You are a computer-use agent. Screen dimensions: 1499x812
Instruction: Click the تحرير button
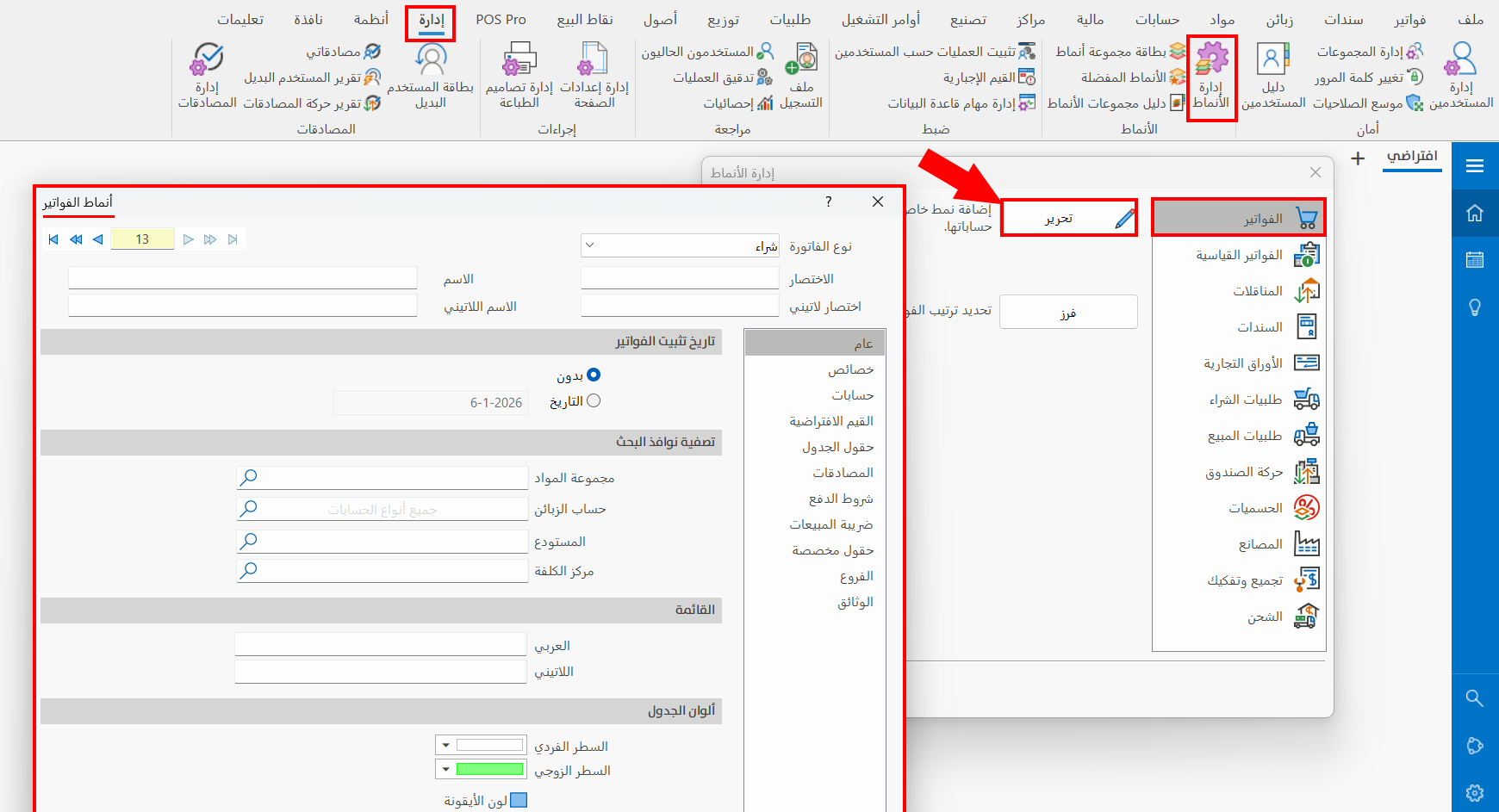(x=1069, y=218)
